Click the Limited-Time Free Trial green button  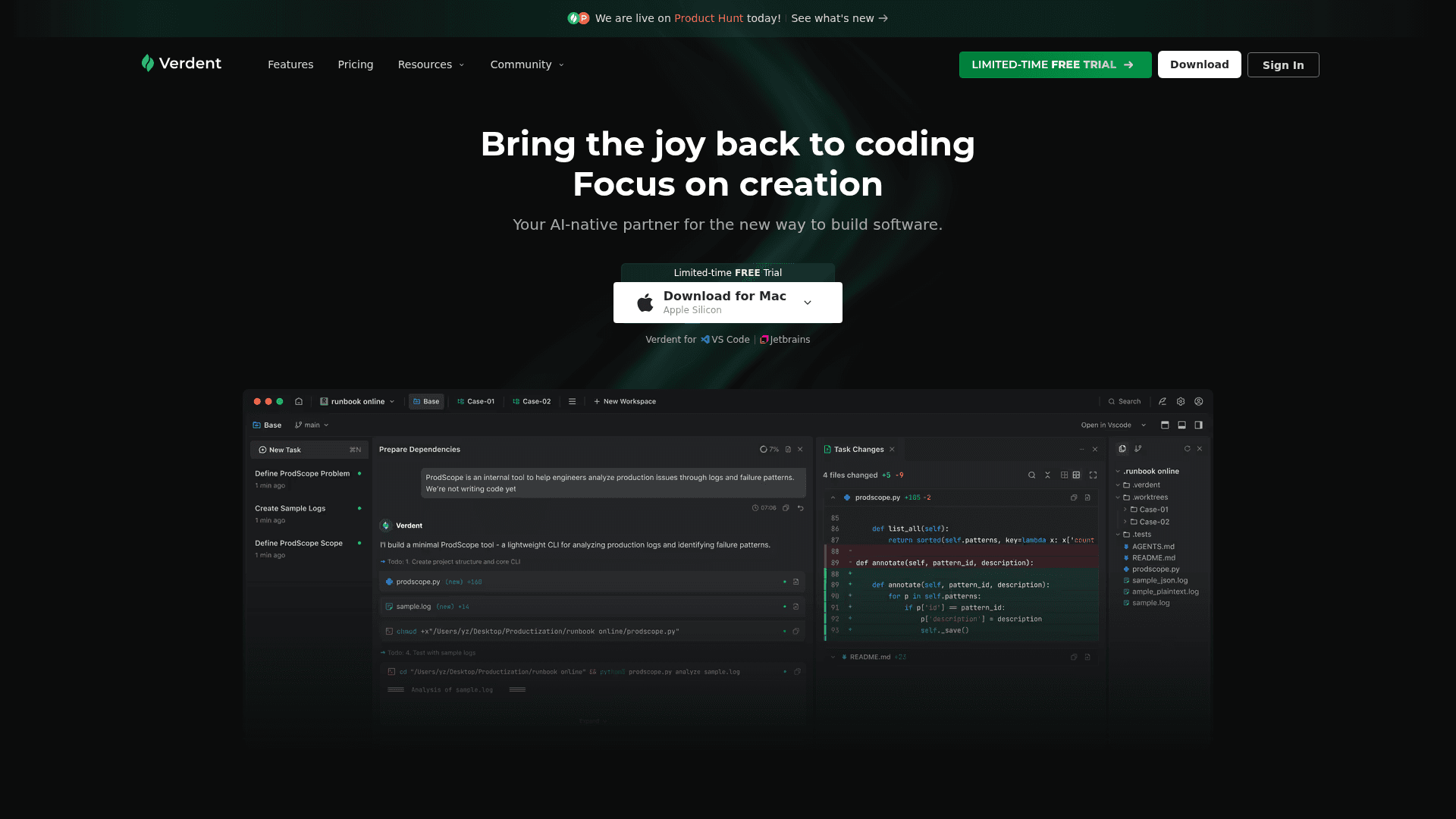[1054, 65]
